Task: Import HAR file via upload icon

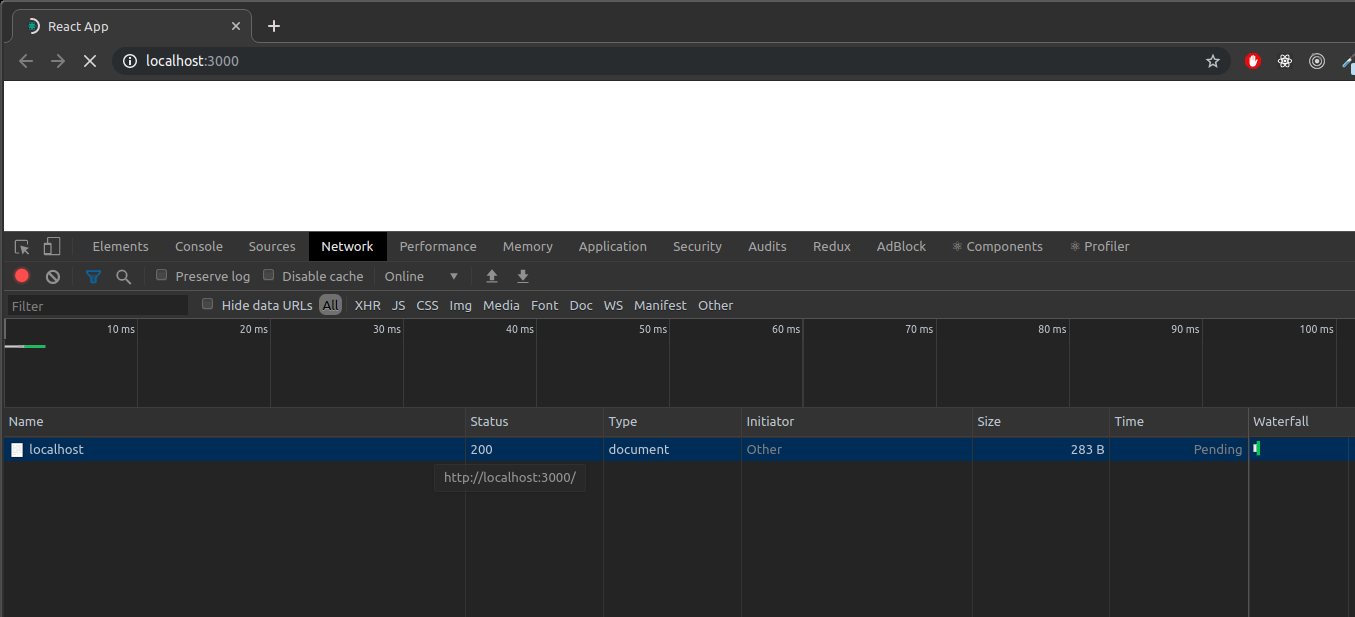Action: [490, 276]
